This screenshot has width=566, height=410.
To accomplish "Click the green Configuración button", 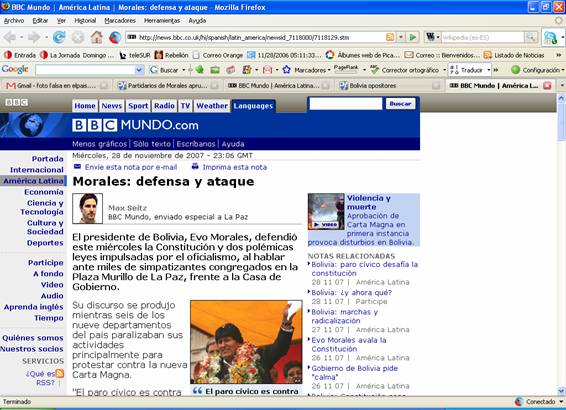I will click(x=535, y=70).
